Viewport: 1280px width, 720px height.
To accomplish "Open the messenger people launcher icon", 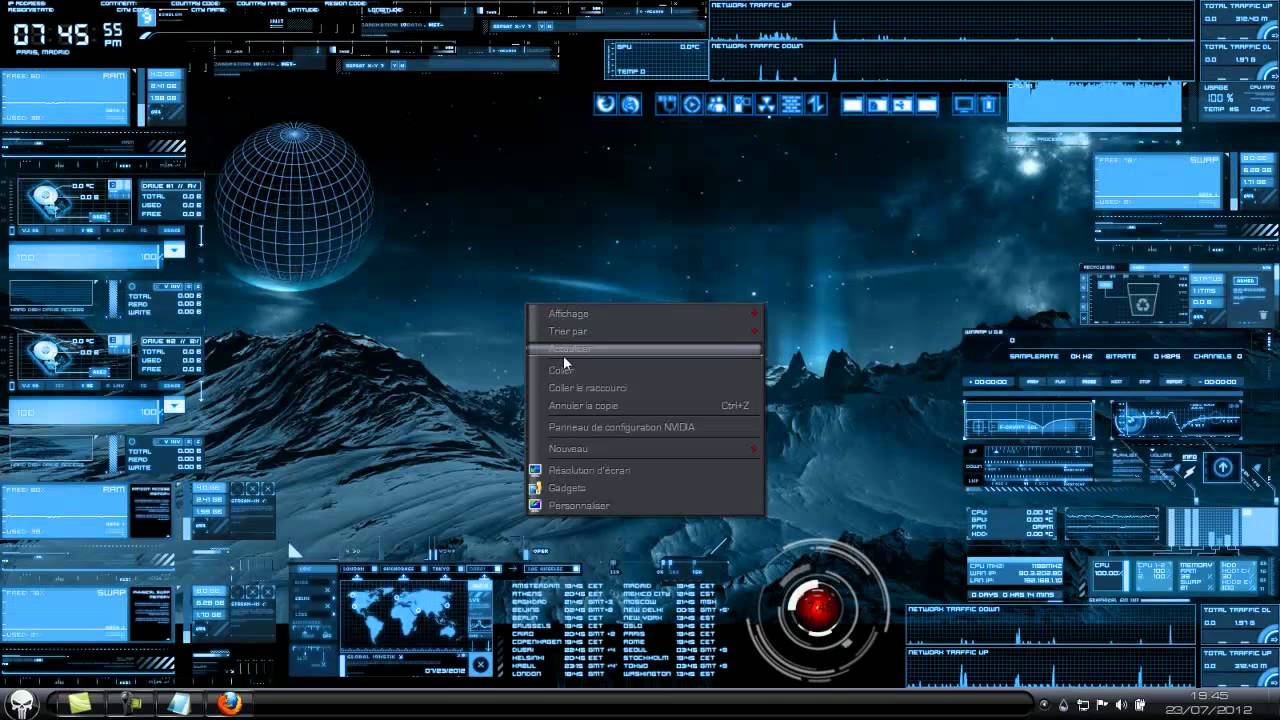I will point(716,104).
